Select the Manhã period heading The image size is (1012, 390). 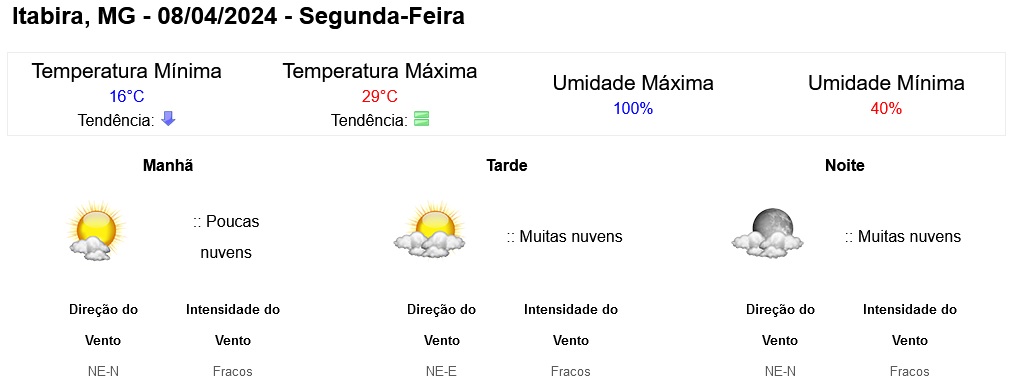click(x=168, y=165)
